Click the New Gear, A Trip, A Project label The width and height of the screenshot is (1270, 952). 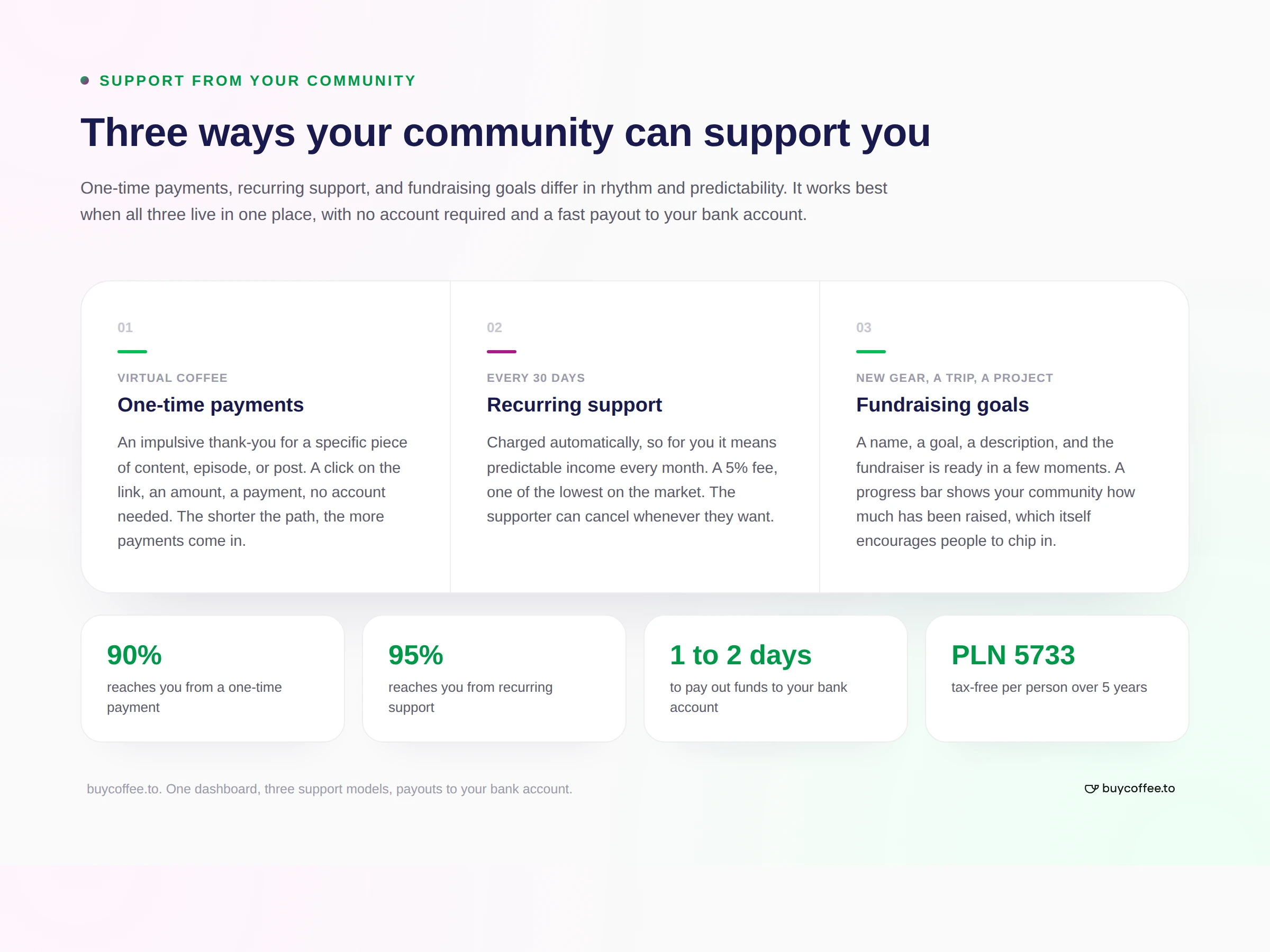point(954,378)
